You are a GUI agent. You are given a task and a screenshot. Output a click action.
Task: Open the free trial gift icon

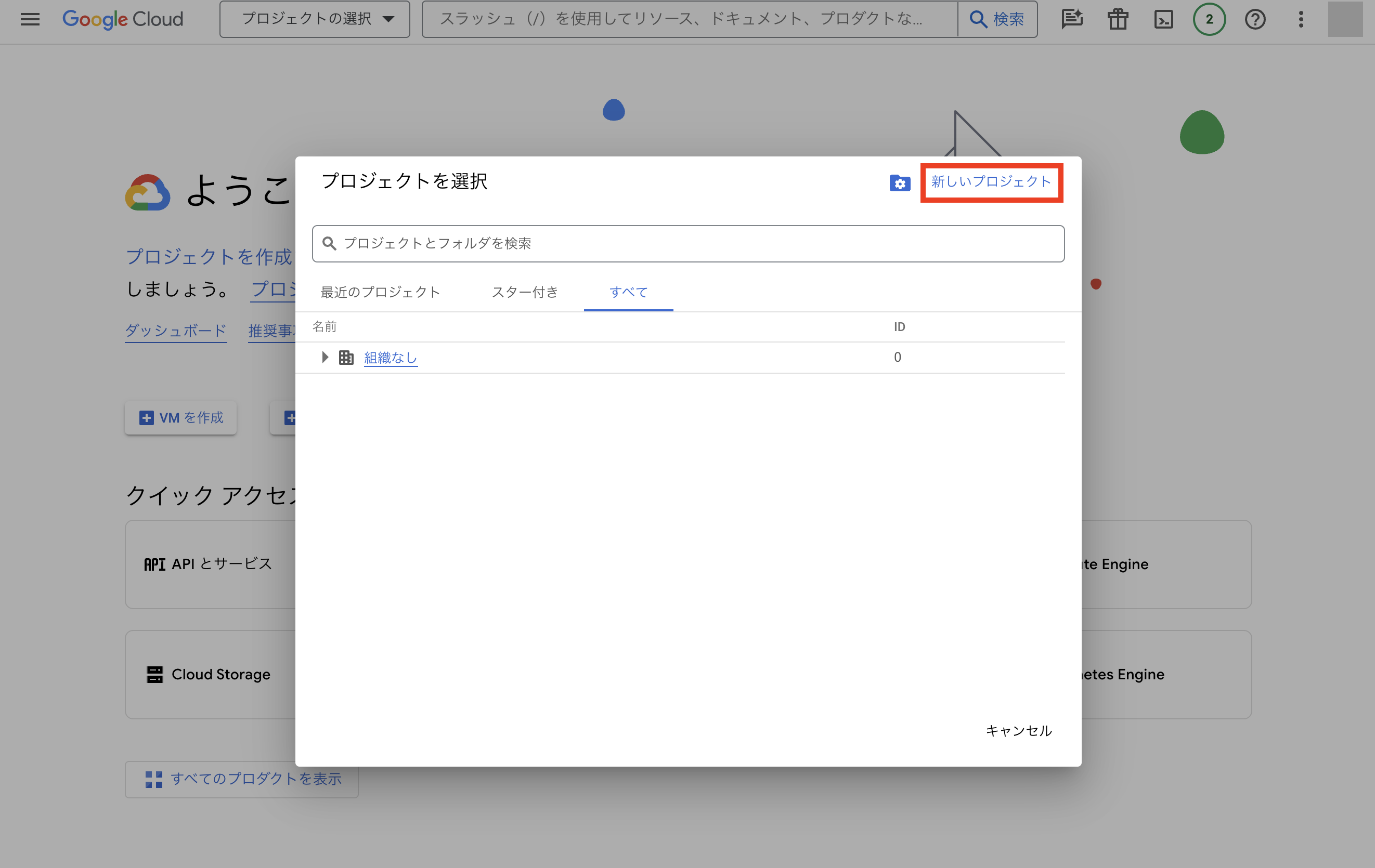[1118, 19]
